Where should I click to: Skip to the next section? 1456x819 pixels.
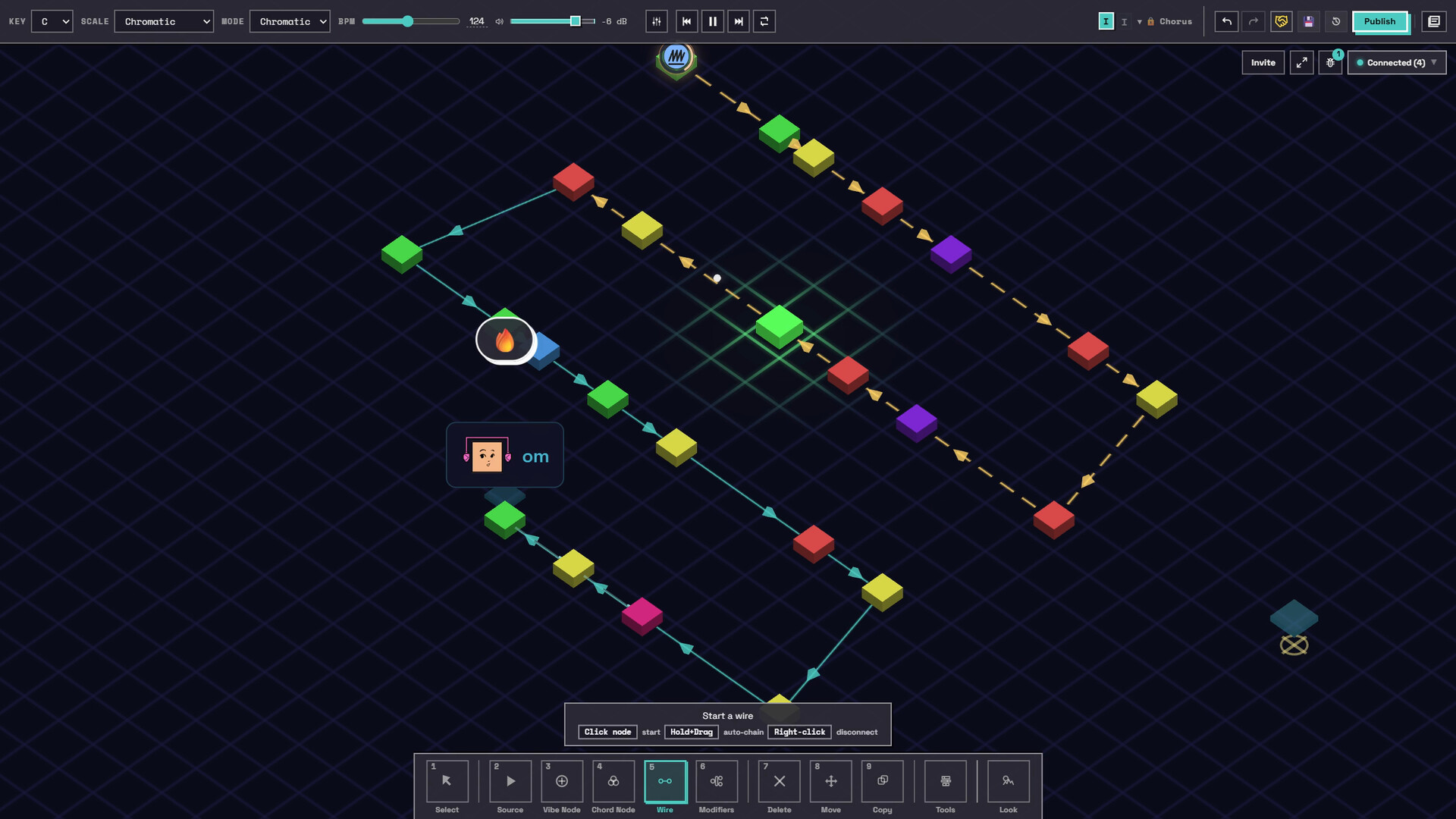coord(739,21)
